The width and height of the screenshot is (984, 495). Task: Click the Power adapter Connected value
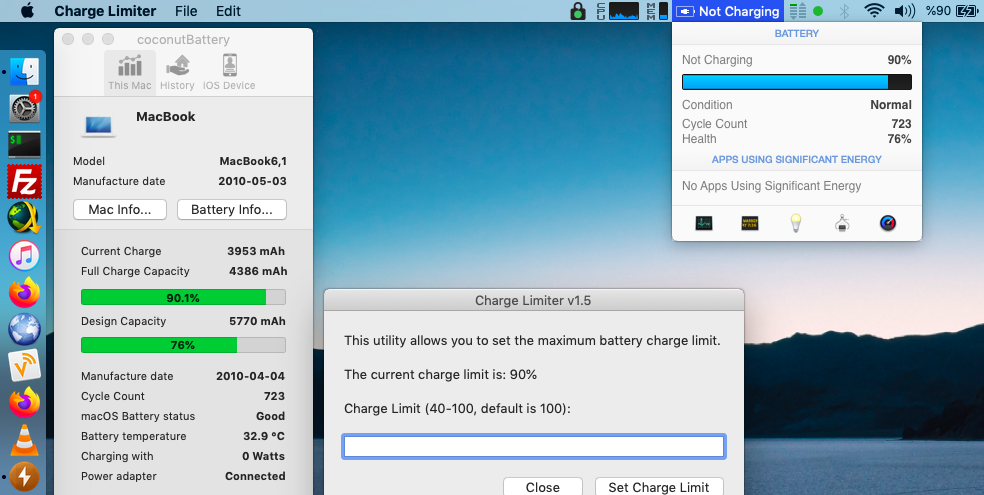pyautogui.click(x=255, y=476)
